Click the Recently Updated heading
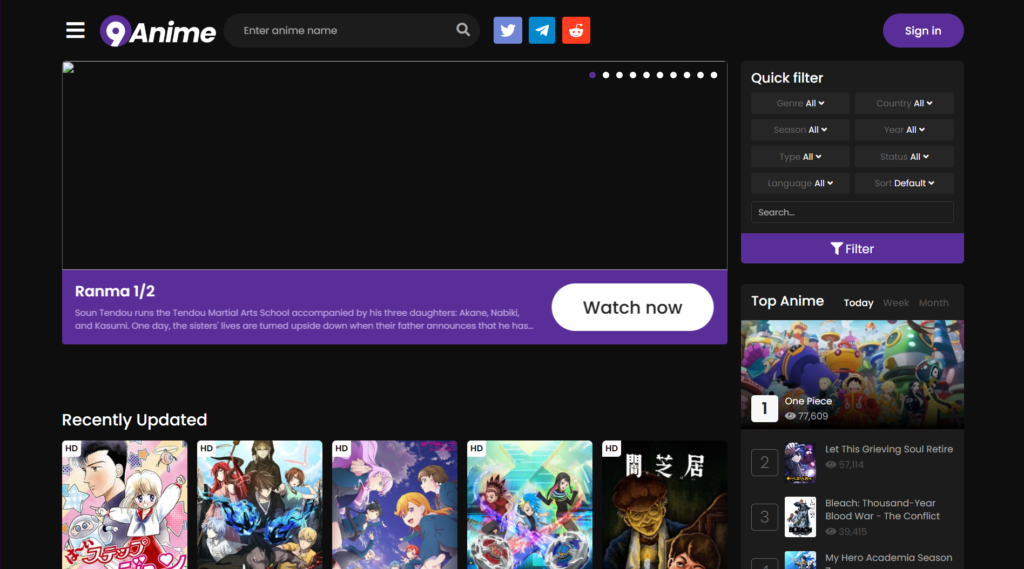 135,420
